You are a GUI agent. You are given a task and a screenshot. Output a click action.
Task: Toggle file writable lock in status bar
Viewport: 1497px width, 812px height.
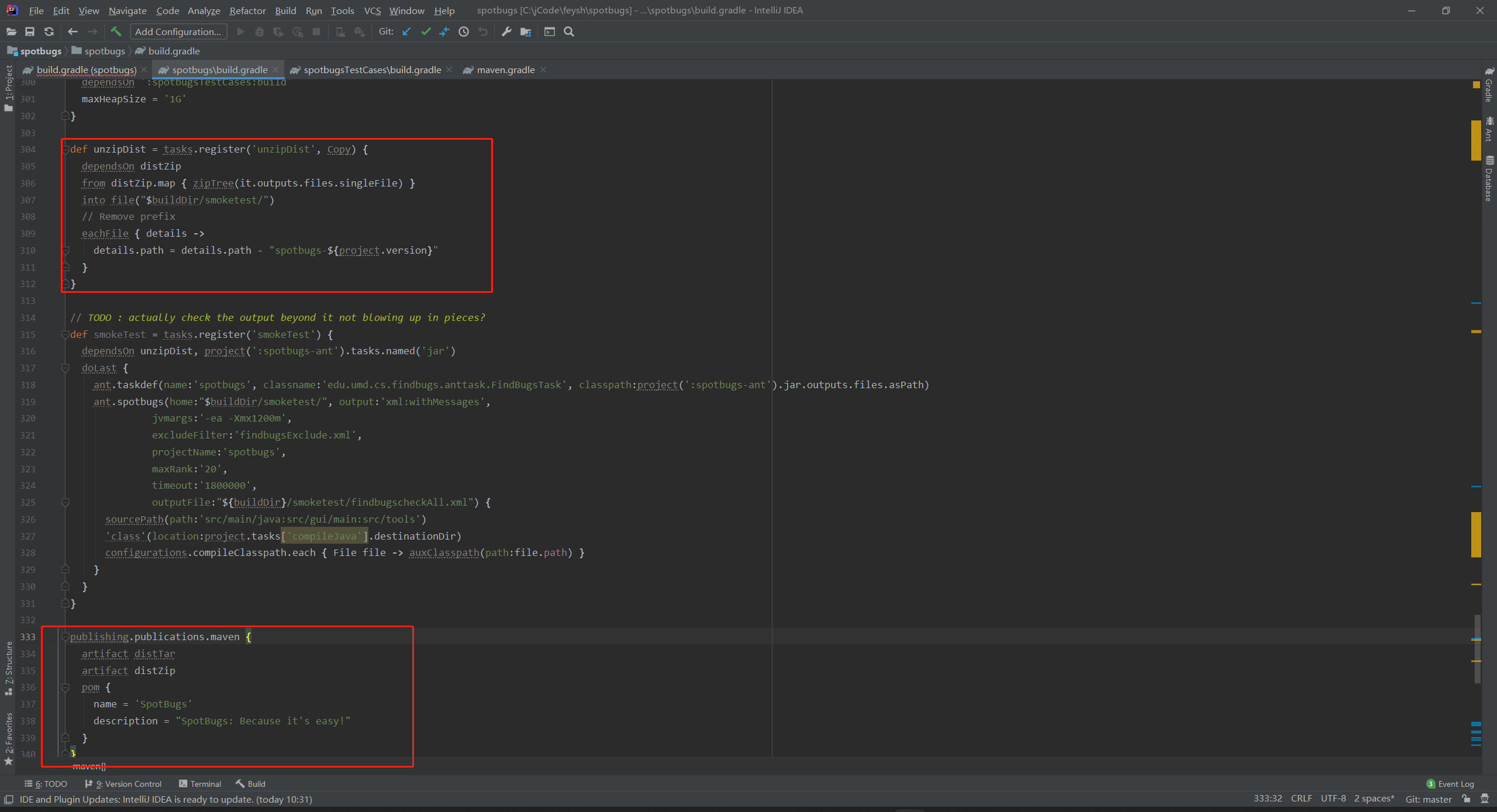click(x=1467, y=799)
